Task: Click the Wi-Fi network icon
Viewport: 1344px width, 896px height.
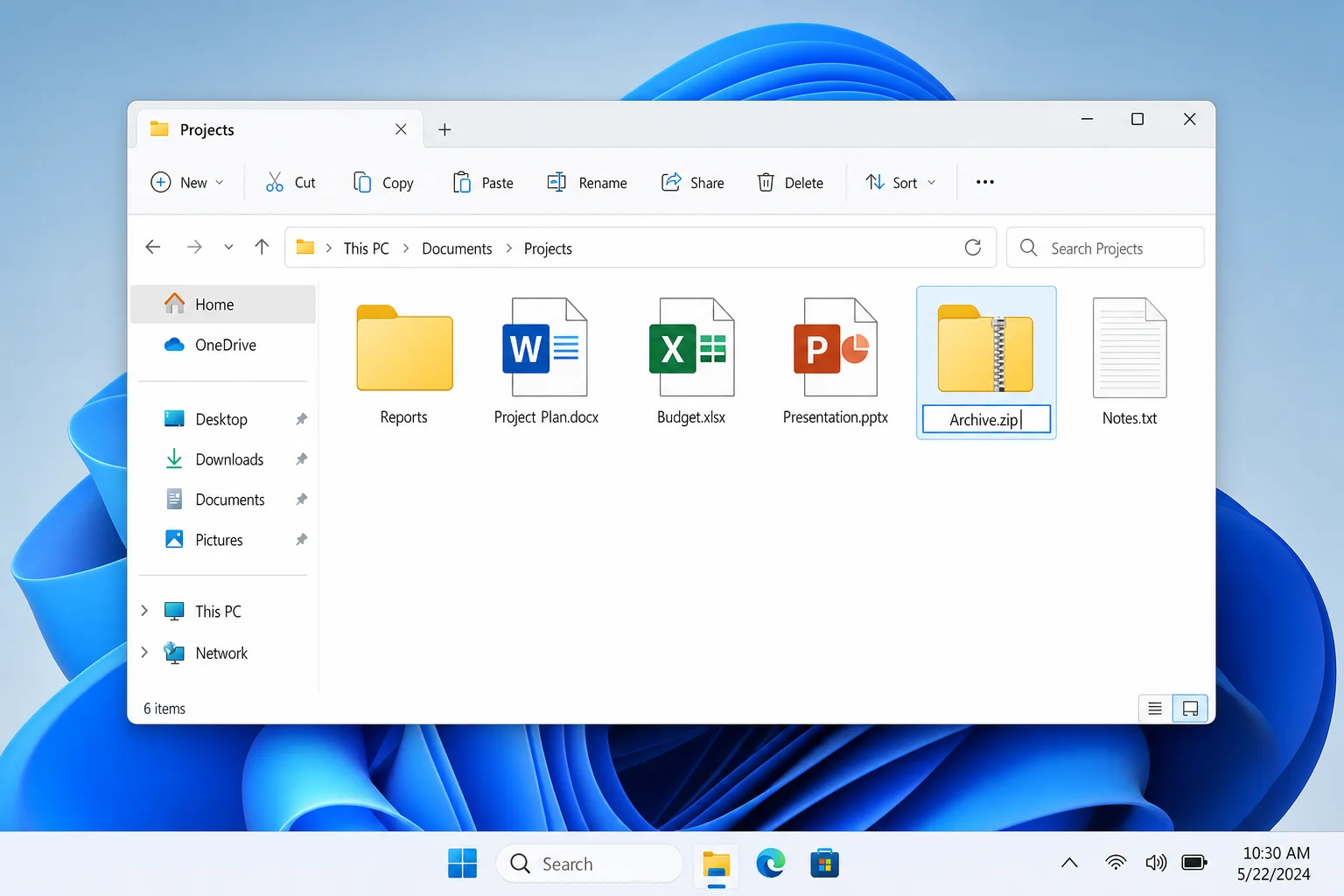Action: point(1116,863)
